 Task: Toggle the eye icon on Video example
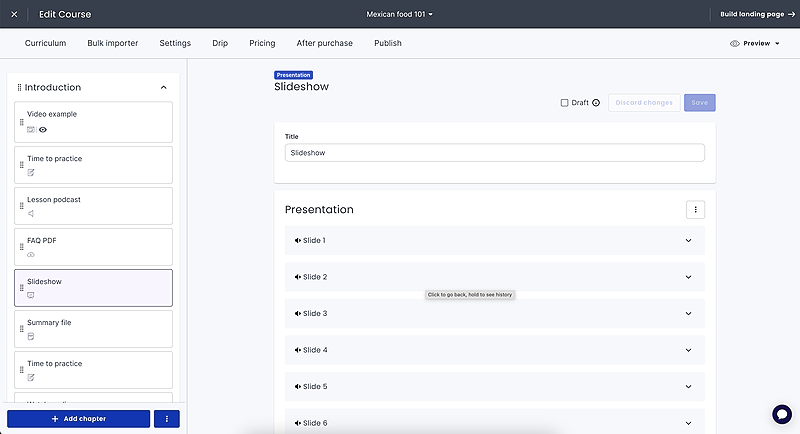tap(43, 130)
